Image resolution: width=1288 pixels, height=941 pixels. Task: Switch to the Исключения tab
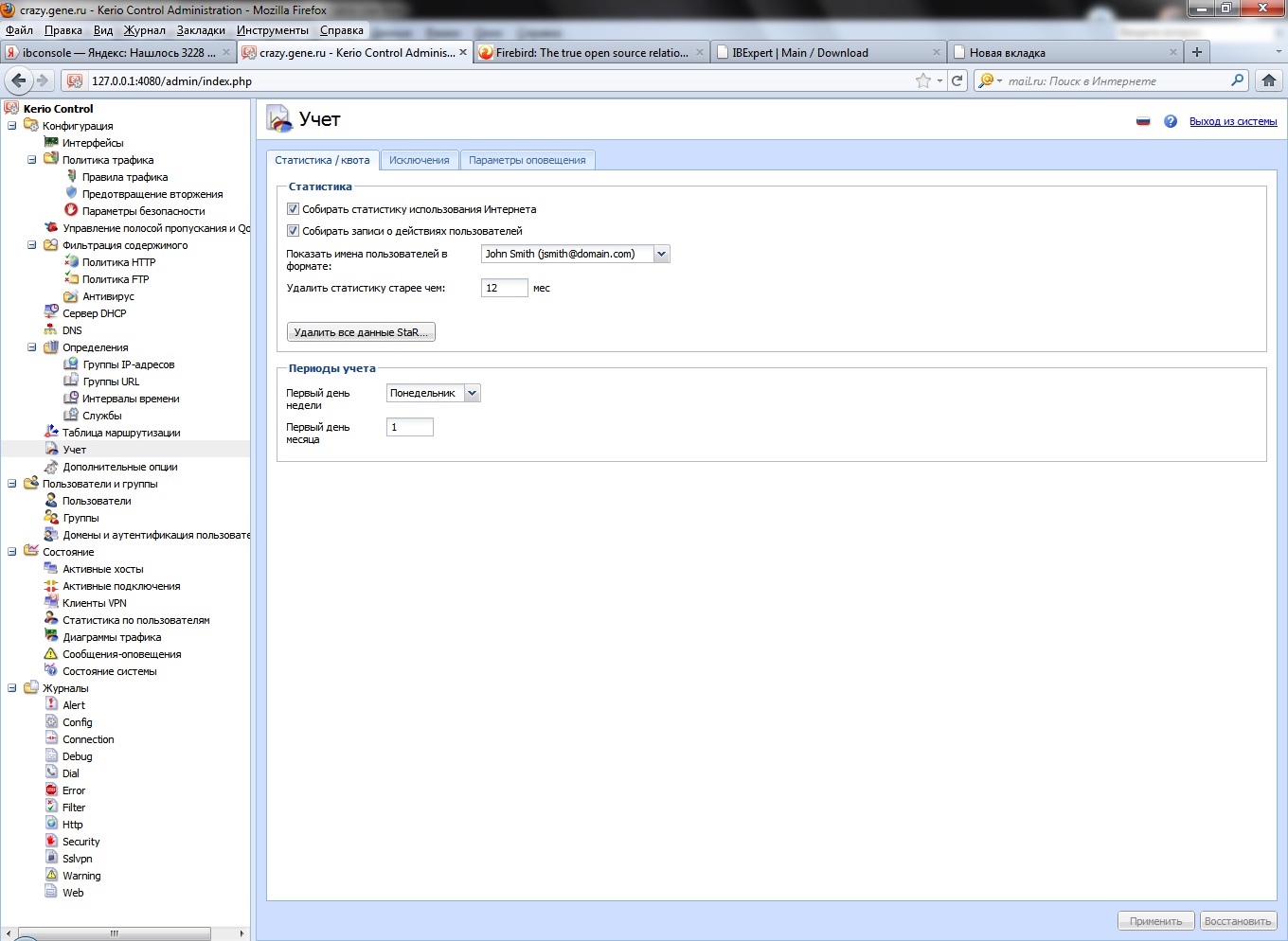coord(419,160)
